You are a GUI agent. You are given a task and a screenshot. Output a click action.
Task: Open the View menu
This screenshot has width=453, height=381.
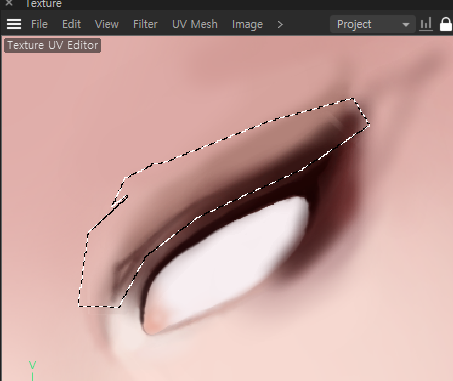pos(107,24)
